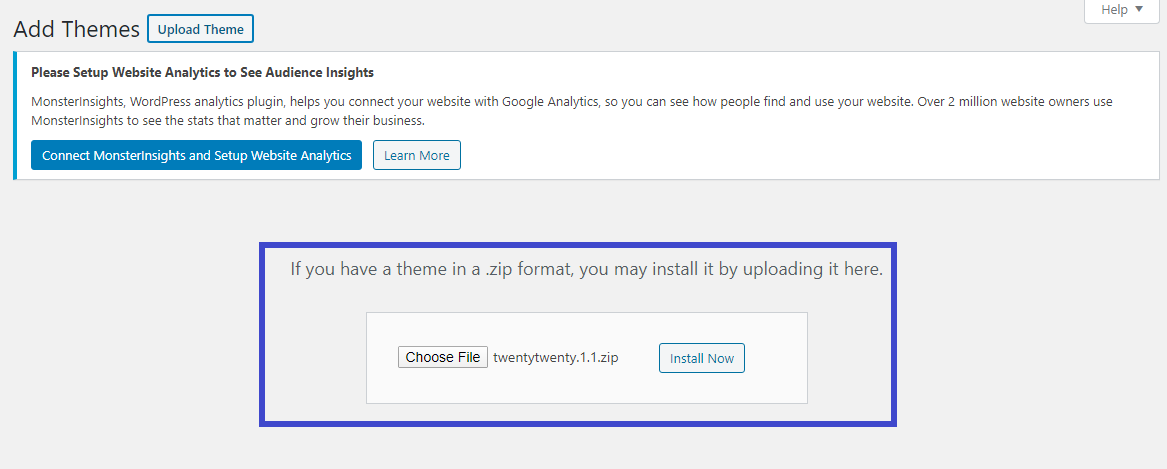The image size is (1167, 469).
Task: Click Choose File to browse themes
Action: tap(443, 357)
